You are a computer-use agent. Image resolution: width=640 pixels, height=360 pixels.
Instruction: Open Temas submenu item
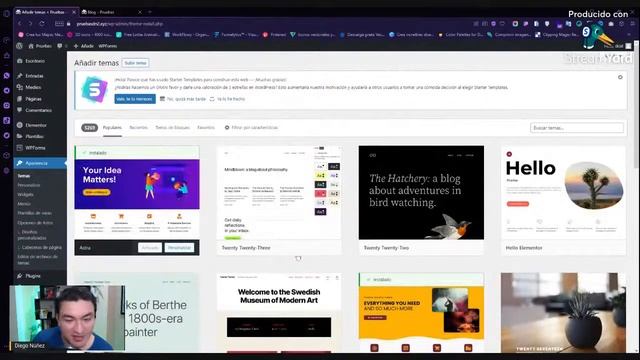click(24, 176)
